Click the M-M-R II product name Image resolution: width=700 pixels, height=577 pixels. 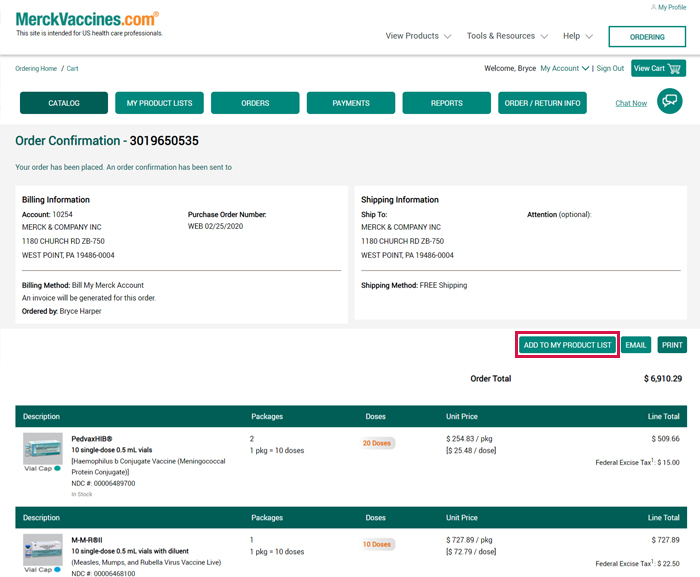87,540
